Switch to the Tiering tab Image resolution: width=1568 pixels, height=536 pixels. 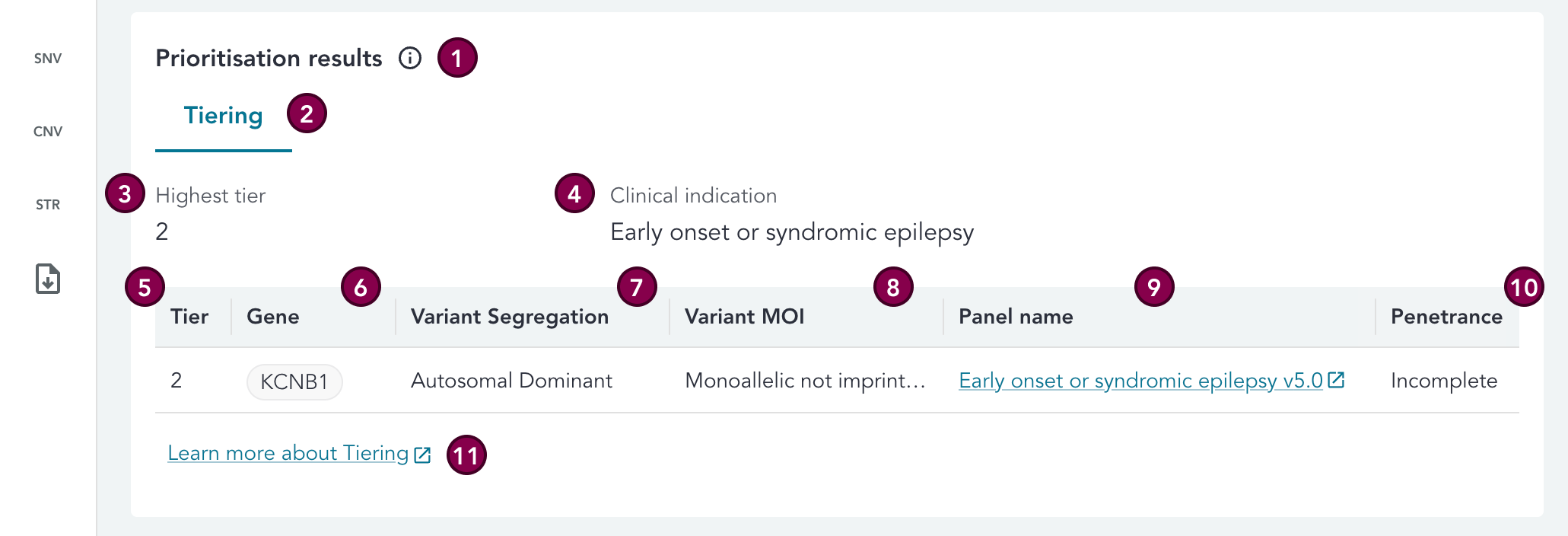click(223, 116)
